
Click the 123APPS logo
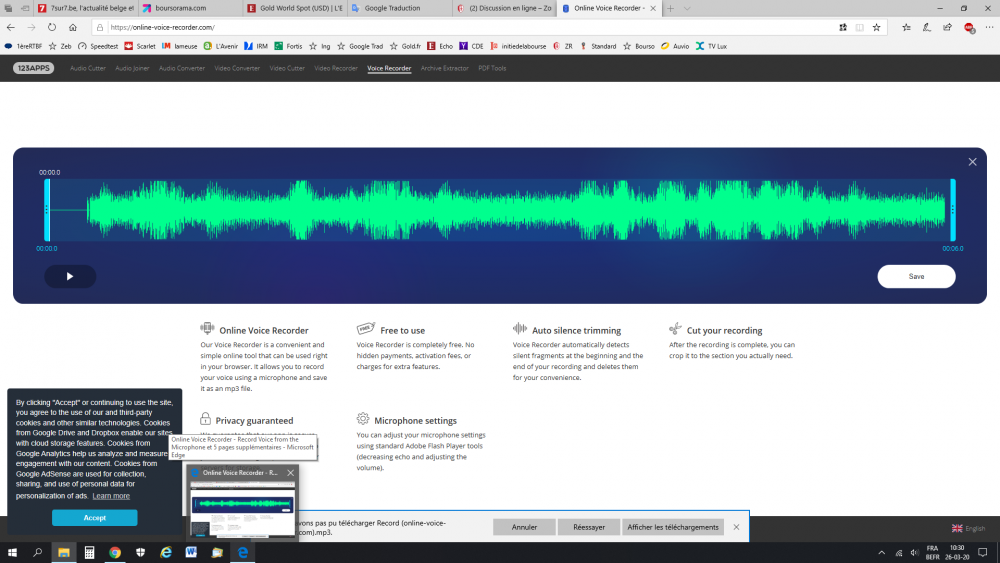click(35, 68)
